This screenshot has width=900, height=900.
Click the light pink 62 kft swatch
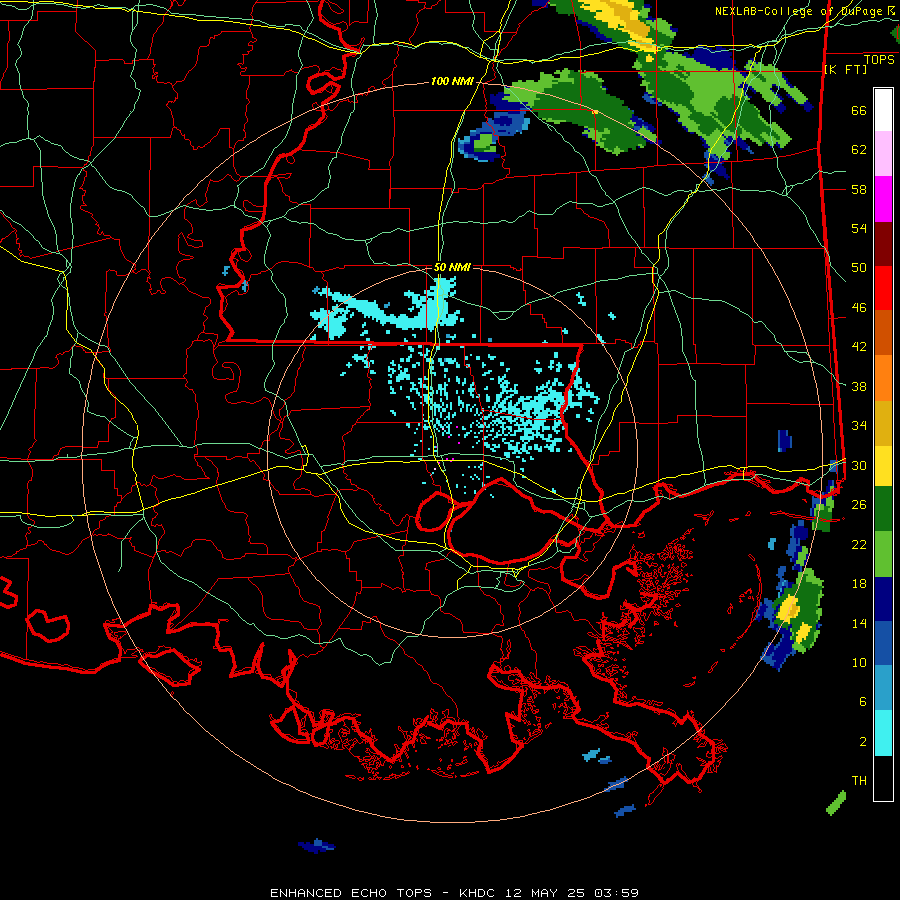[883, 154]
